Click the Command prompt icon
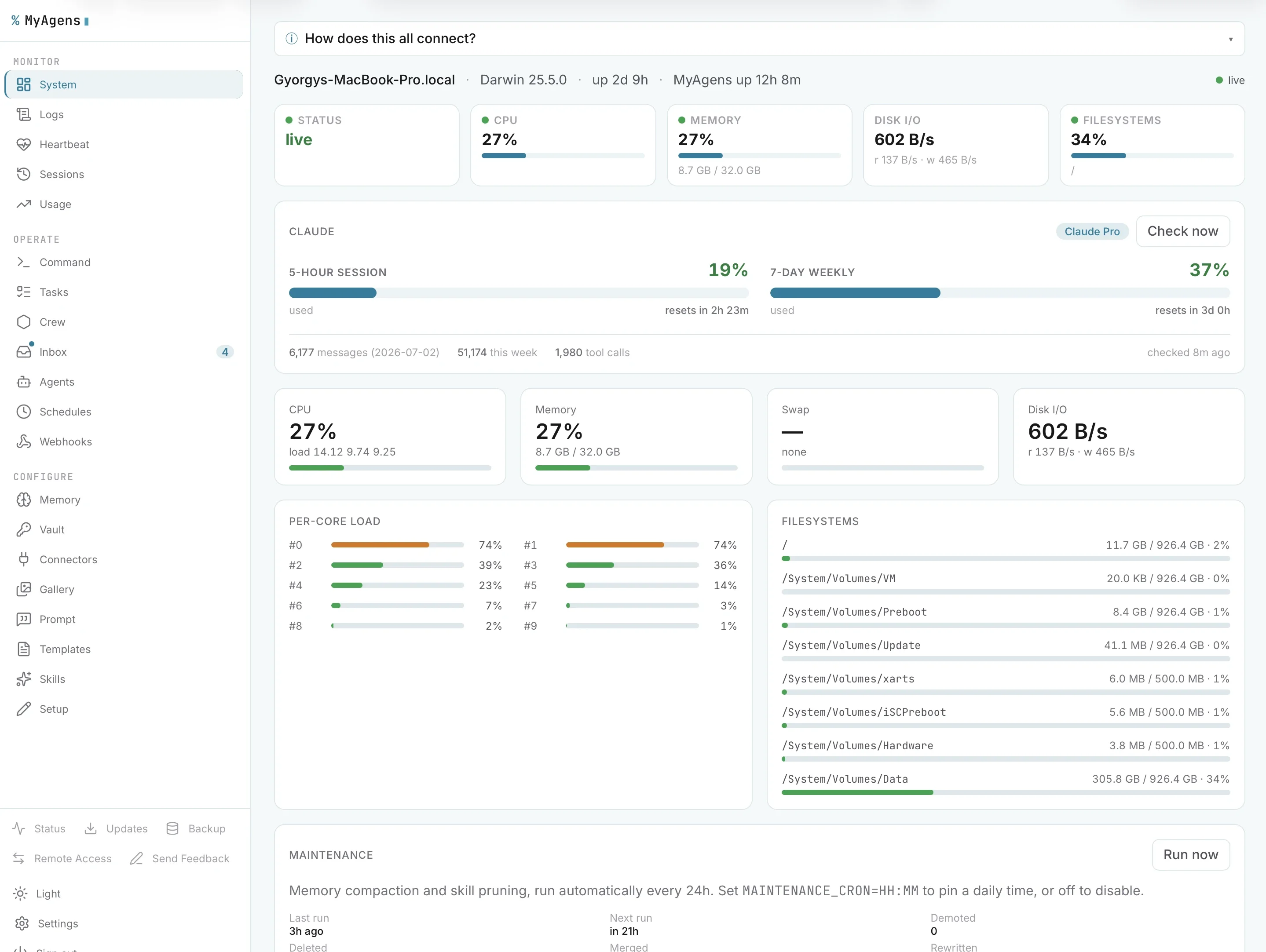1266x952 pixels. [x=23, y=262]
